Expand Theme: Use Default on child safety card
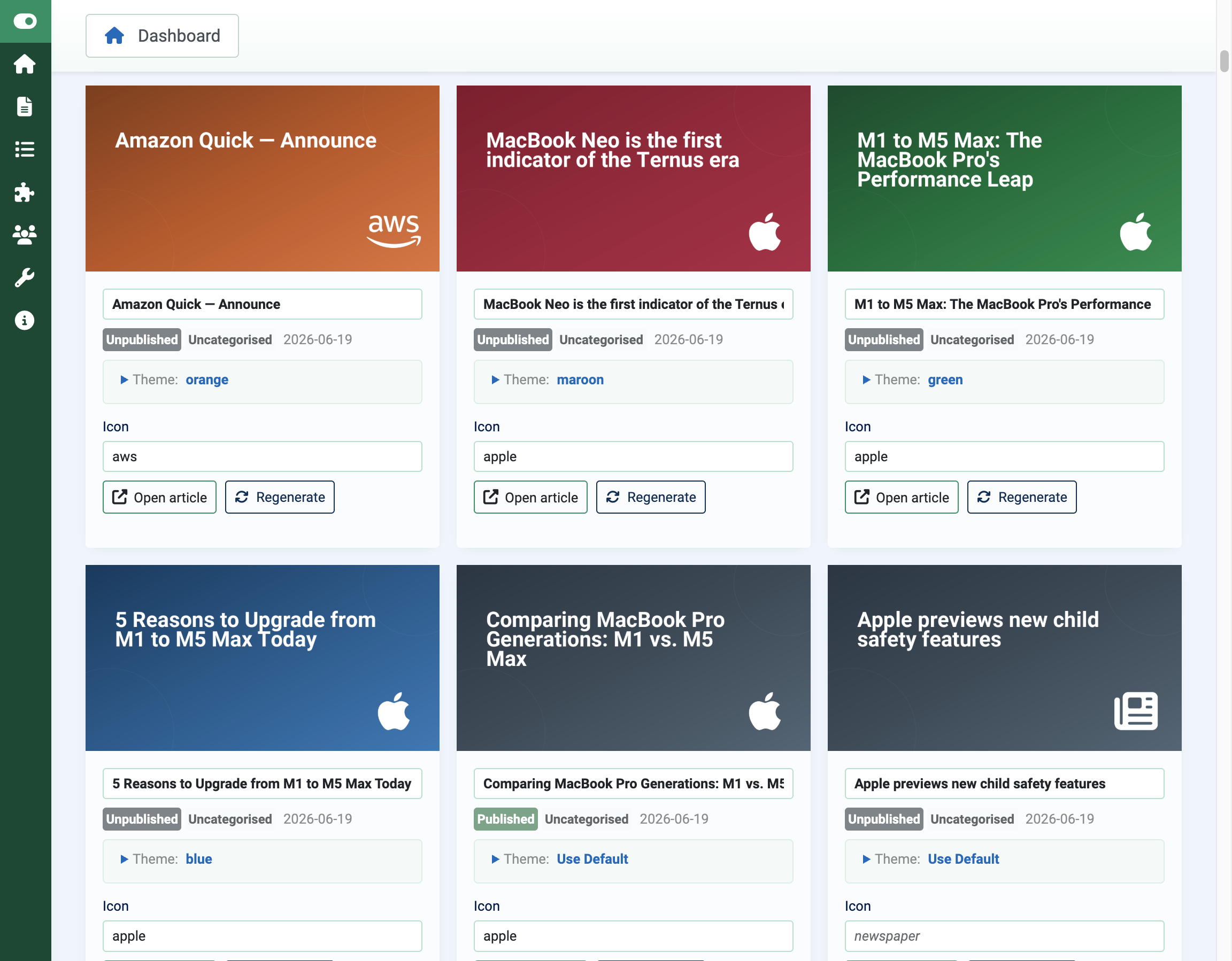This screenshot has height=961, width=1232. 931,859
